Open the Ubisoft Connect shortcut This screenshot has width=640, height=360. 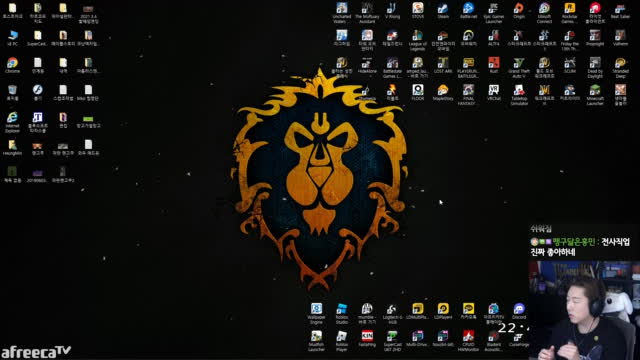click(544, 13)
